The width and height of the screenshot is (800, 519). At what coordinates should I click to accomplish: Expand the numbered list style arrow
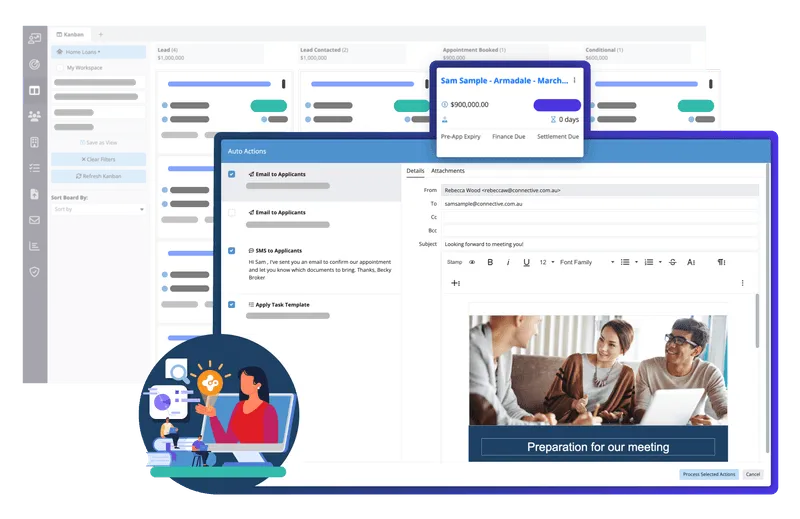coord(660,262)
